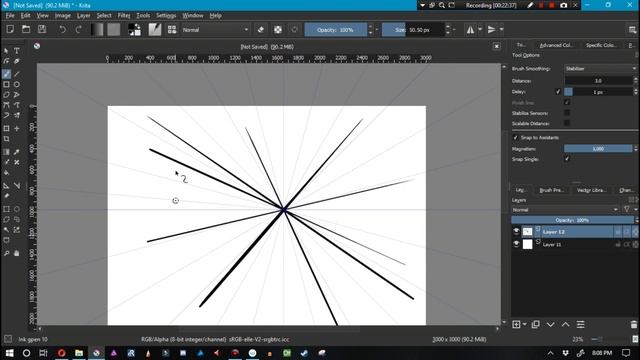Toggle Stabilize Sensors checkbox
640x360 pixels.
(567, 113)
